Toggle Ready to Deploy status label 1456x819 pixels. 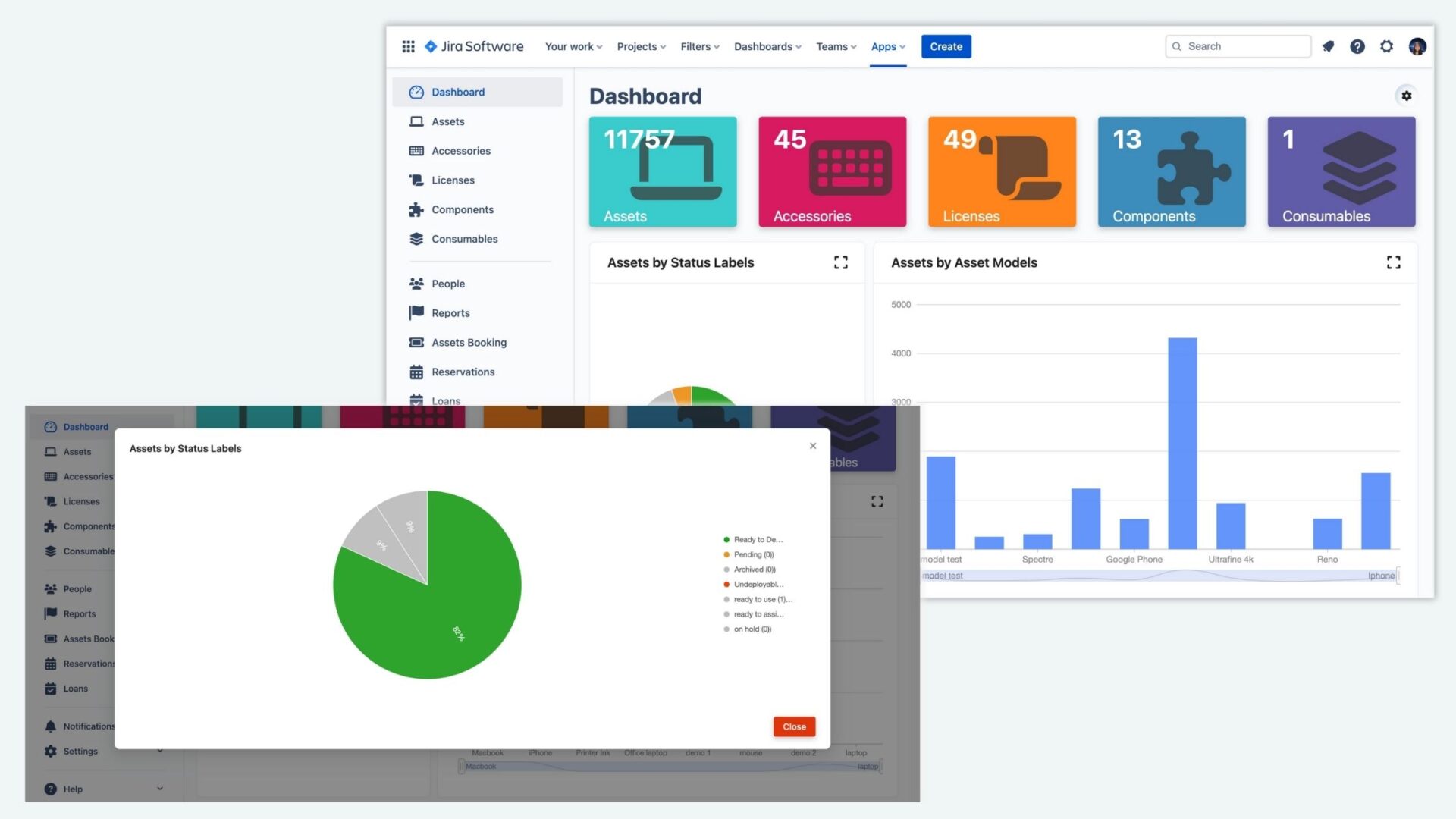(x=755, y=539)
